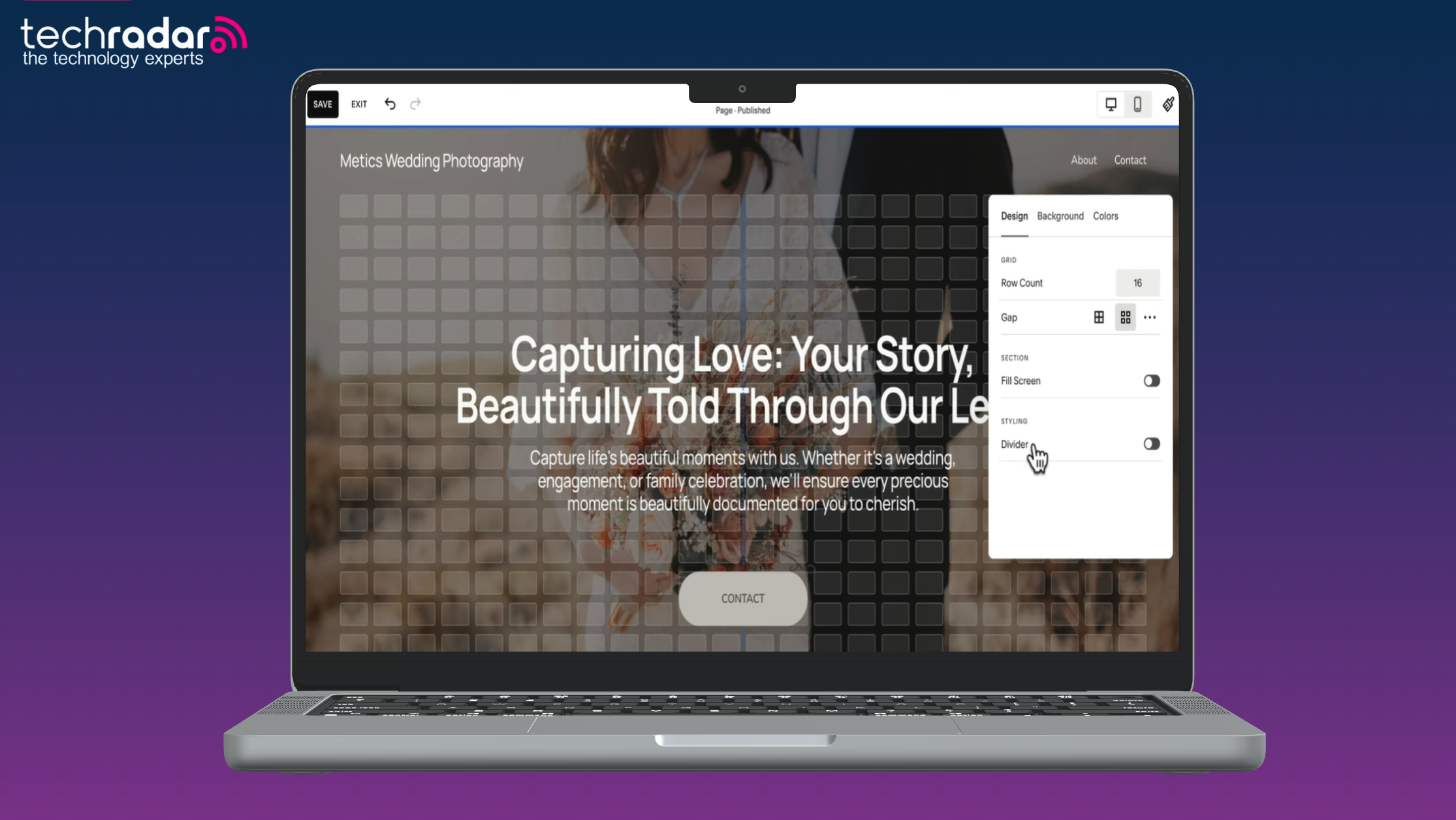This screenshot has width=1456, height=820.
Task: Turn on the Divider toggle
Action: tap(1151, 443)
